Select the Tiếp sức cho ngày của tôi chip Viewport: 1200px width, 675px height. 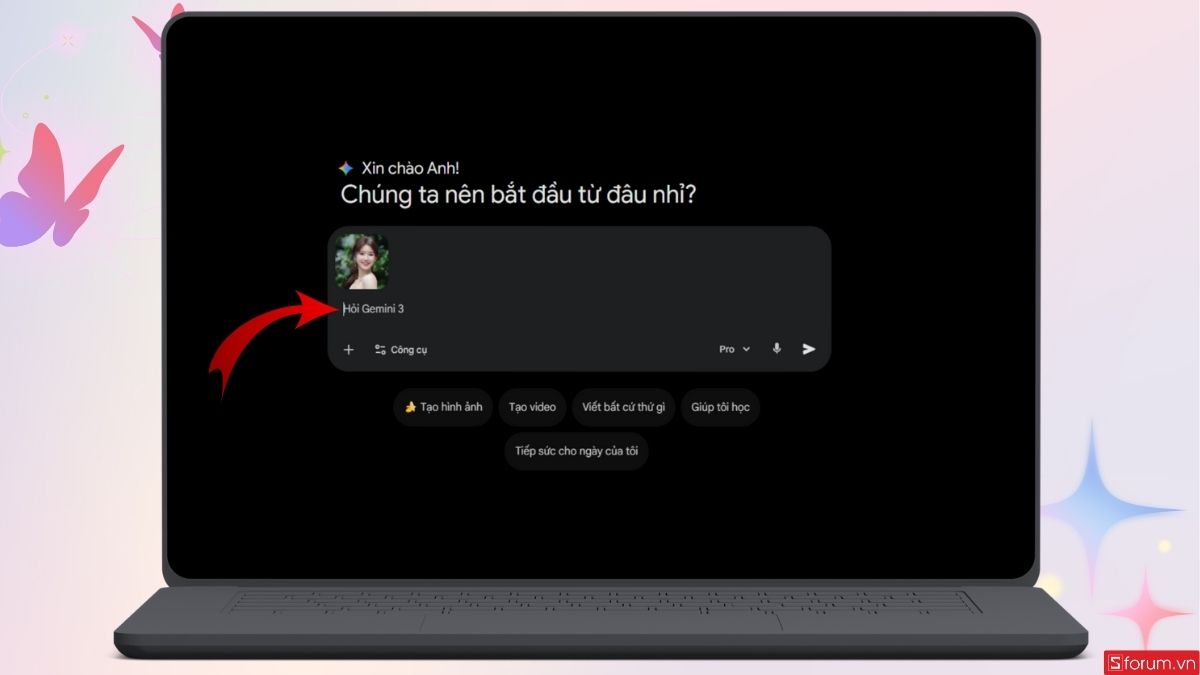pyautogui.click(x=576, y=452)
